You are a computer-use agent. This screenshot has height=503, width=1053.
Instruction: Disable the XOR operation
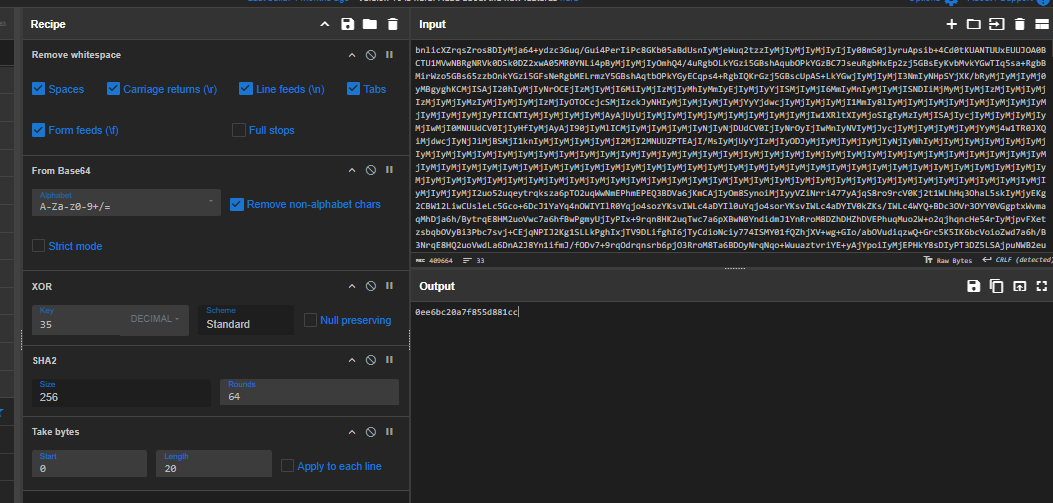370,286
